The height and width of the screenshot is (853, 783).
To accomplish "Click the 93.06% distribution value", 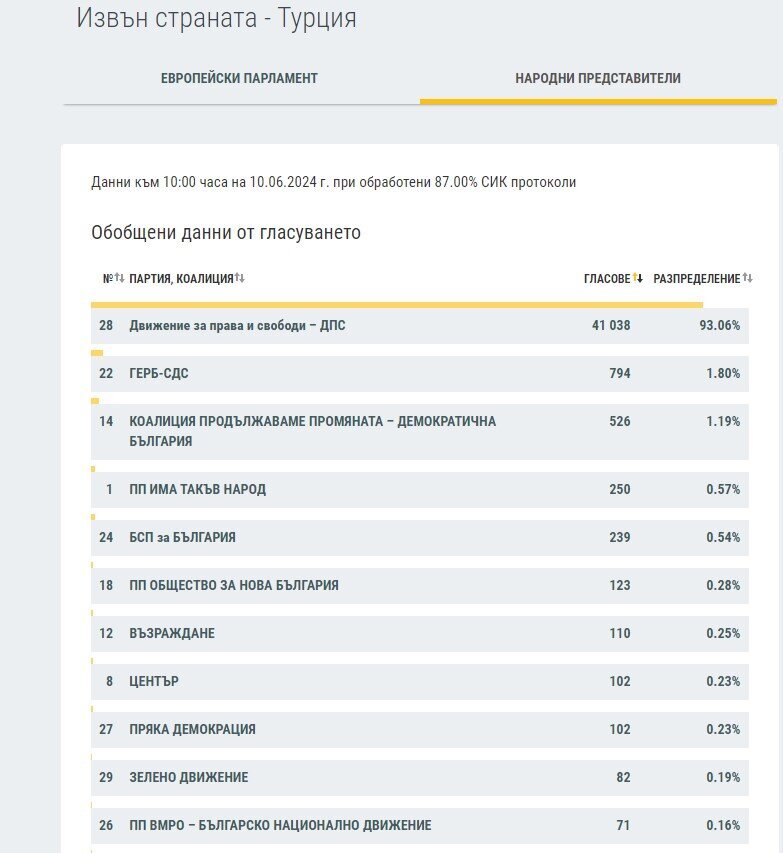I will (x=719, y=325).
